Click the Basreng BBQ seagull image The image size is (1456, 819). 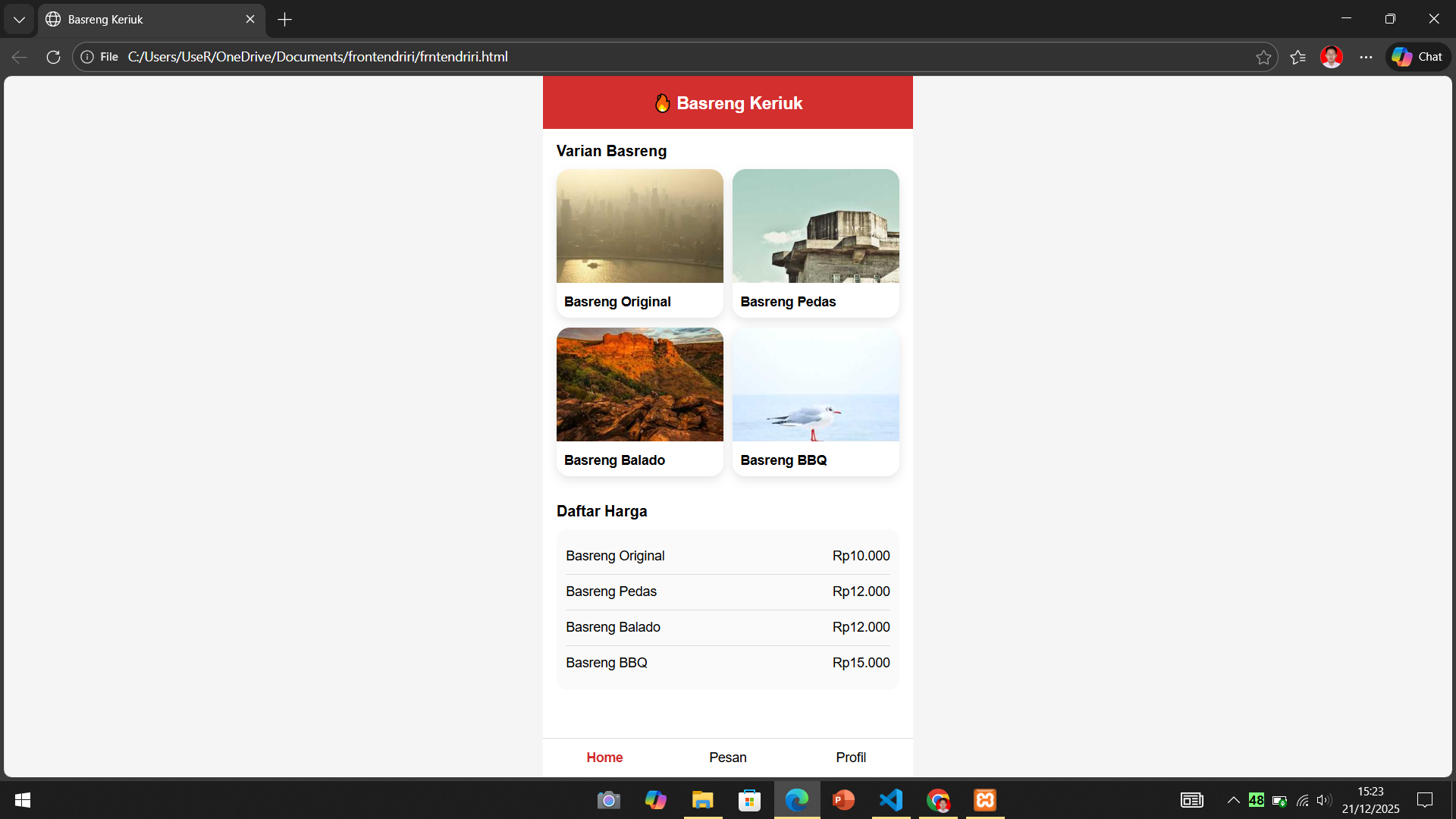pos(815,384)
